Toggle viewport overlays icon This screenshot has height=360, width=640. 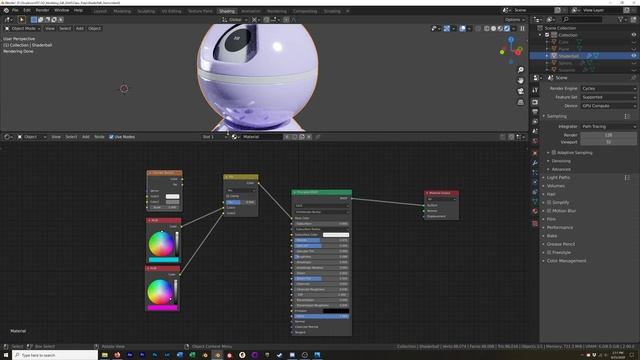pyautogui.click(x=462, y=29)
